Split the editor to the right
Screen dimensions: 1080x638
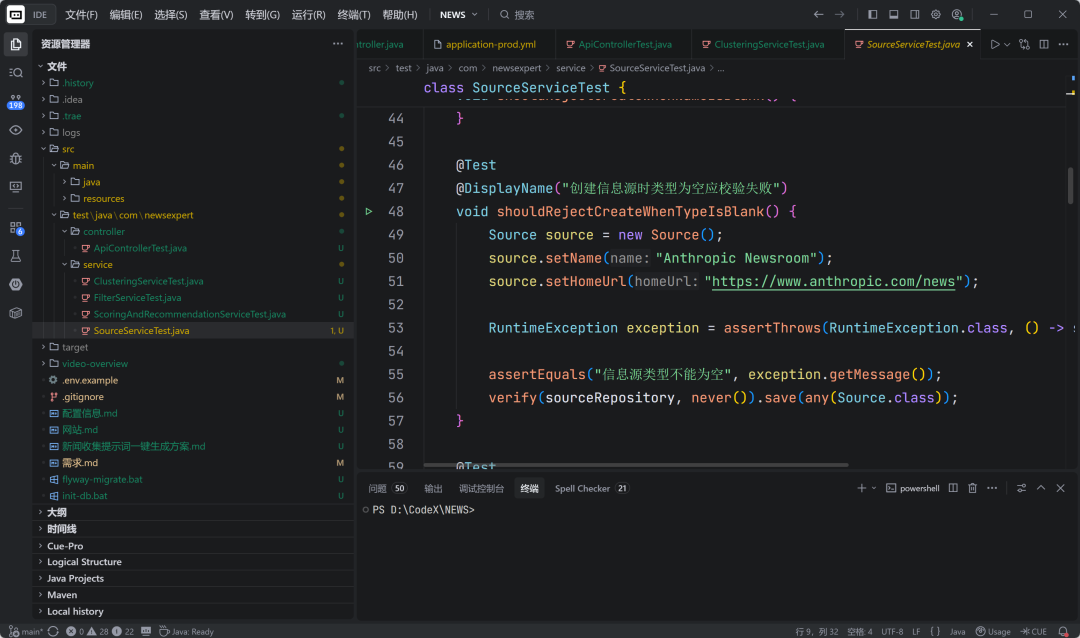[1044, 44]
